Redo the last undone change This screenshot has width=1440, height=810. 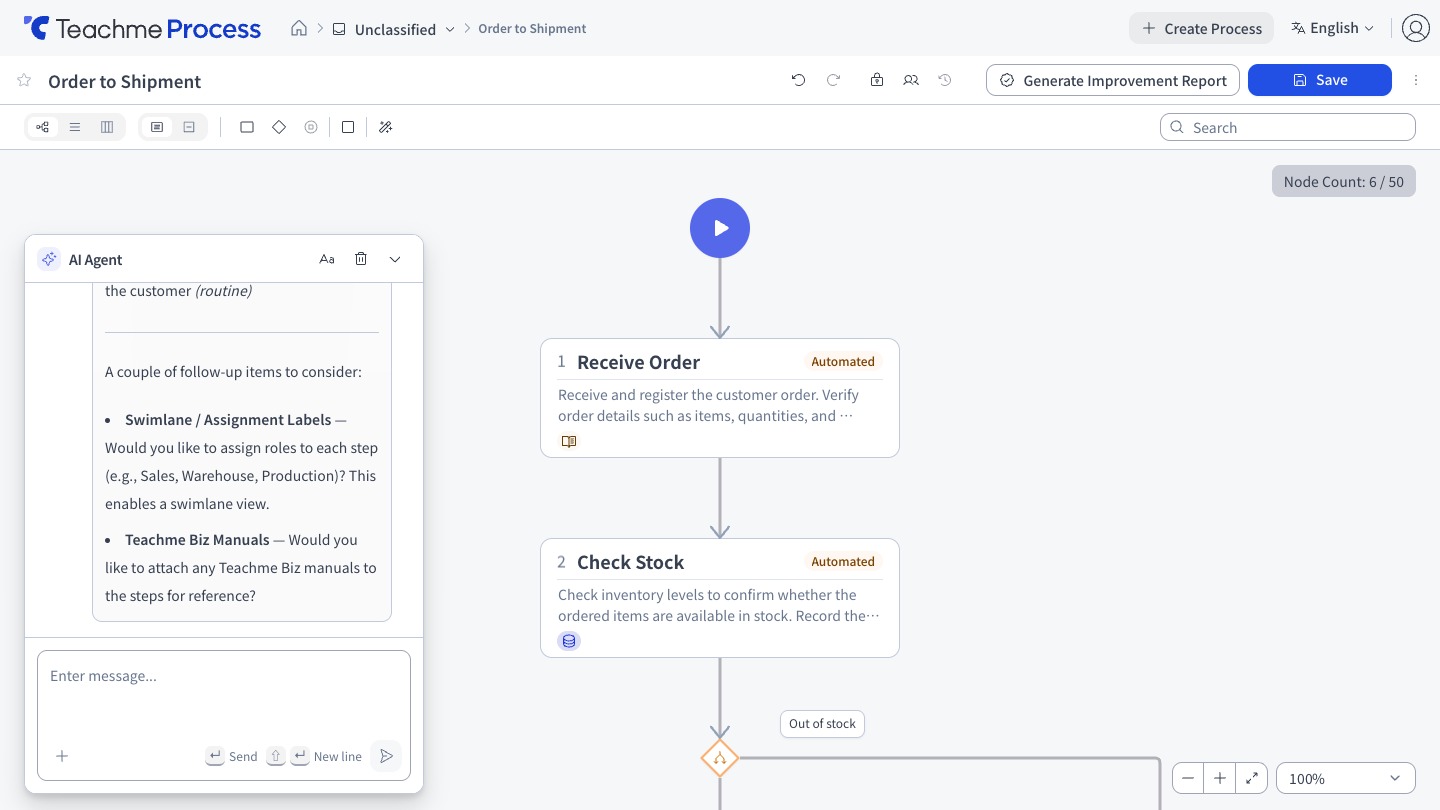833,80
